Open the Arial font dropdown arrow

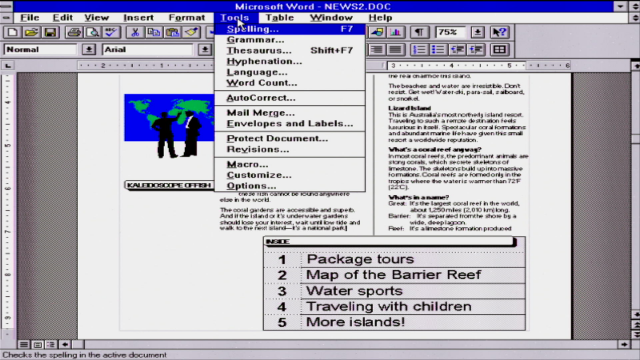pyautogui.click(x=205, y=49)
